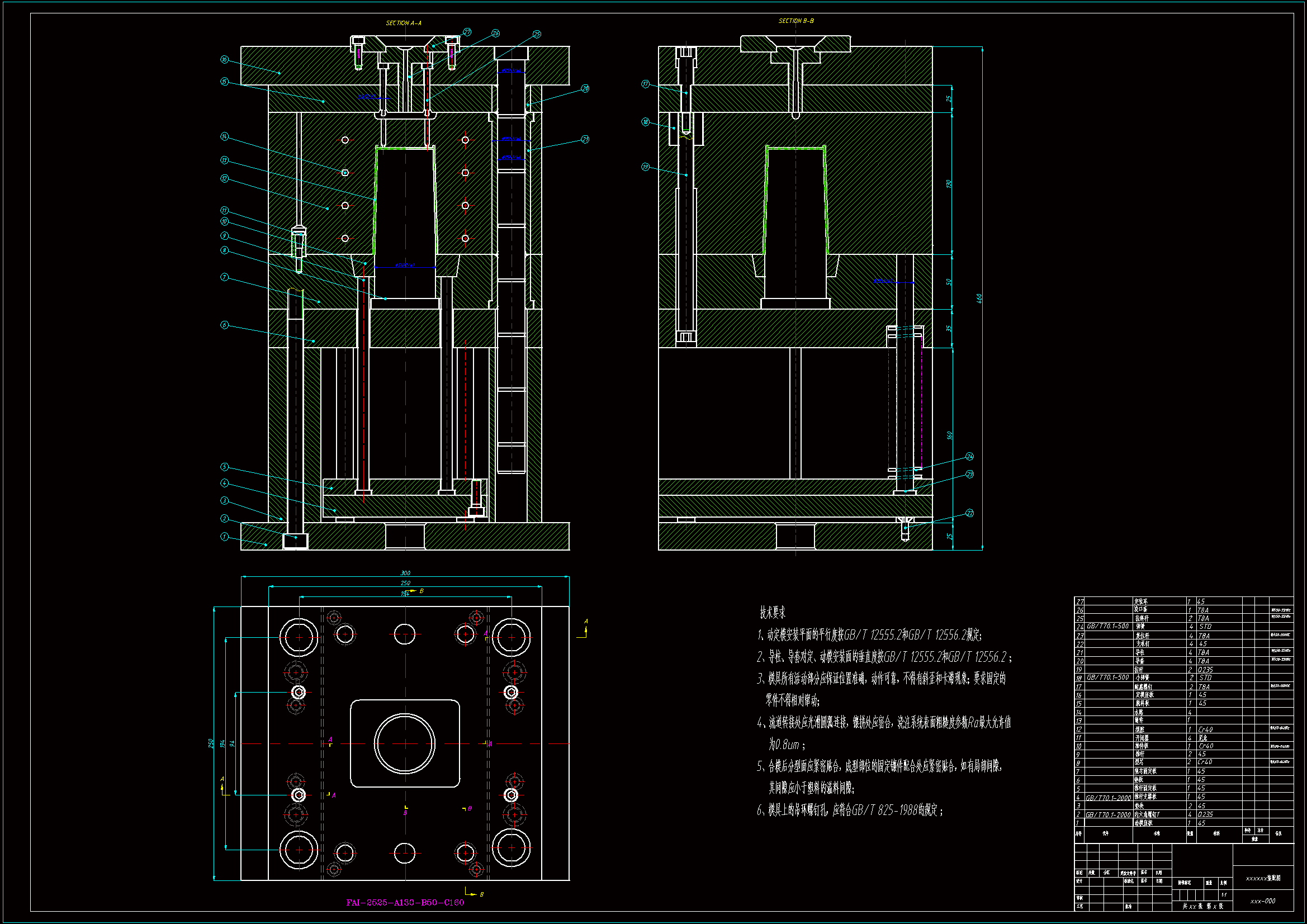Click row 27 定位环 in parts list
The width and height of the screenshot is (1307, 924).
click(1141, 601)
